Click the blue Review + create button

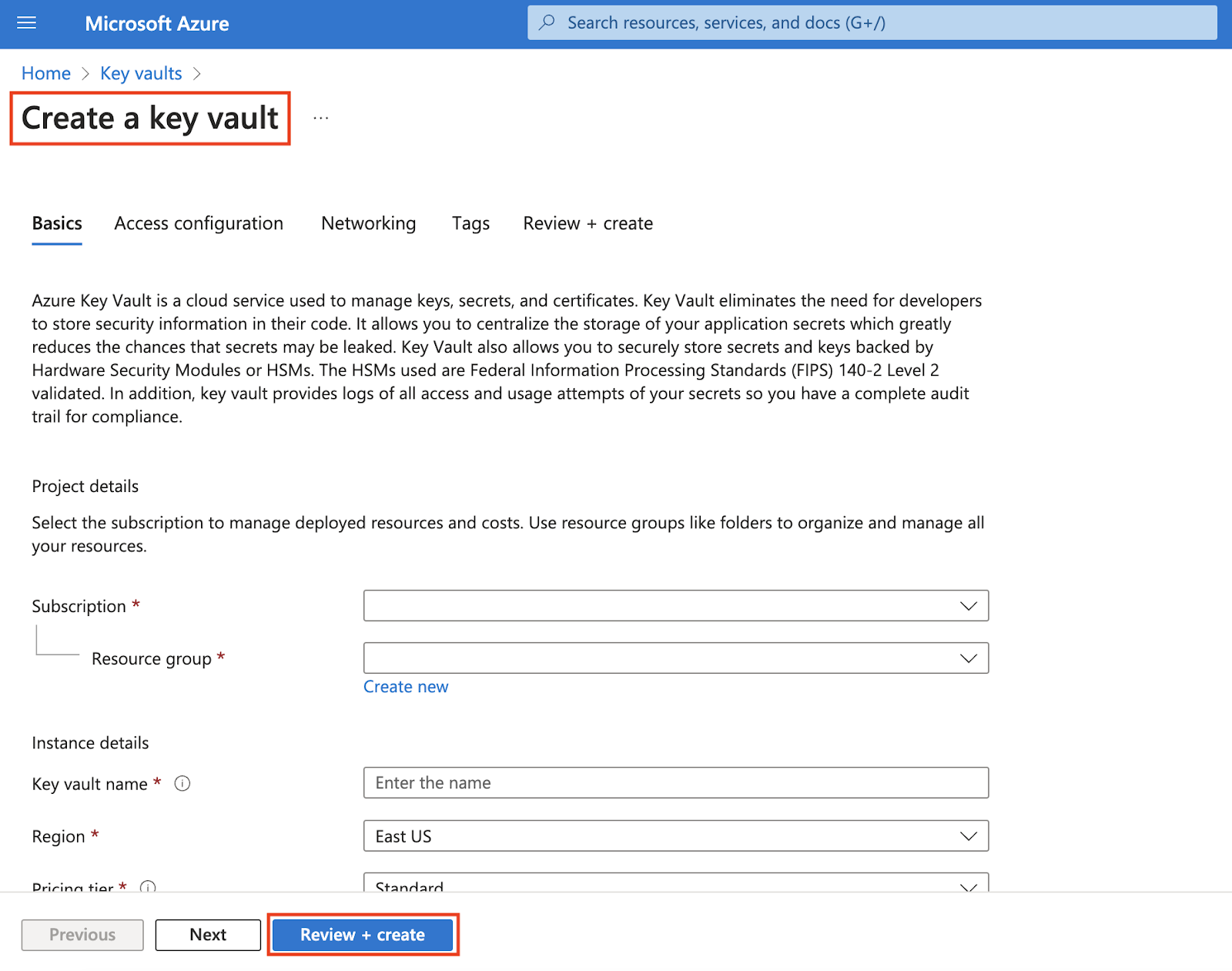(x=363, y=935)
